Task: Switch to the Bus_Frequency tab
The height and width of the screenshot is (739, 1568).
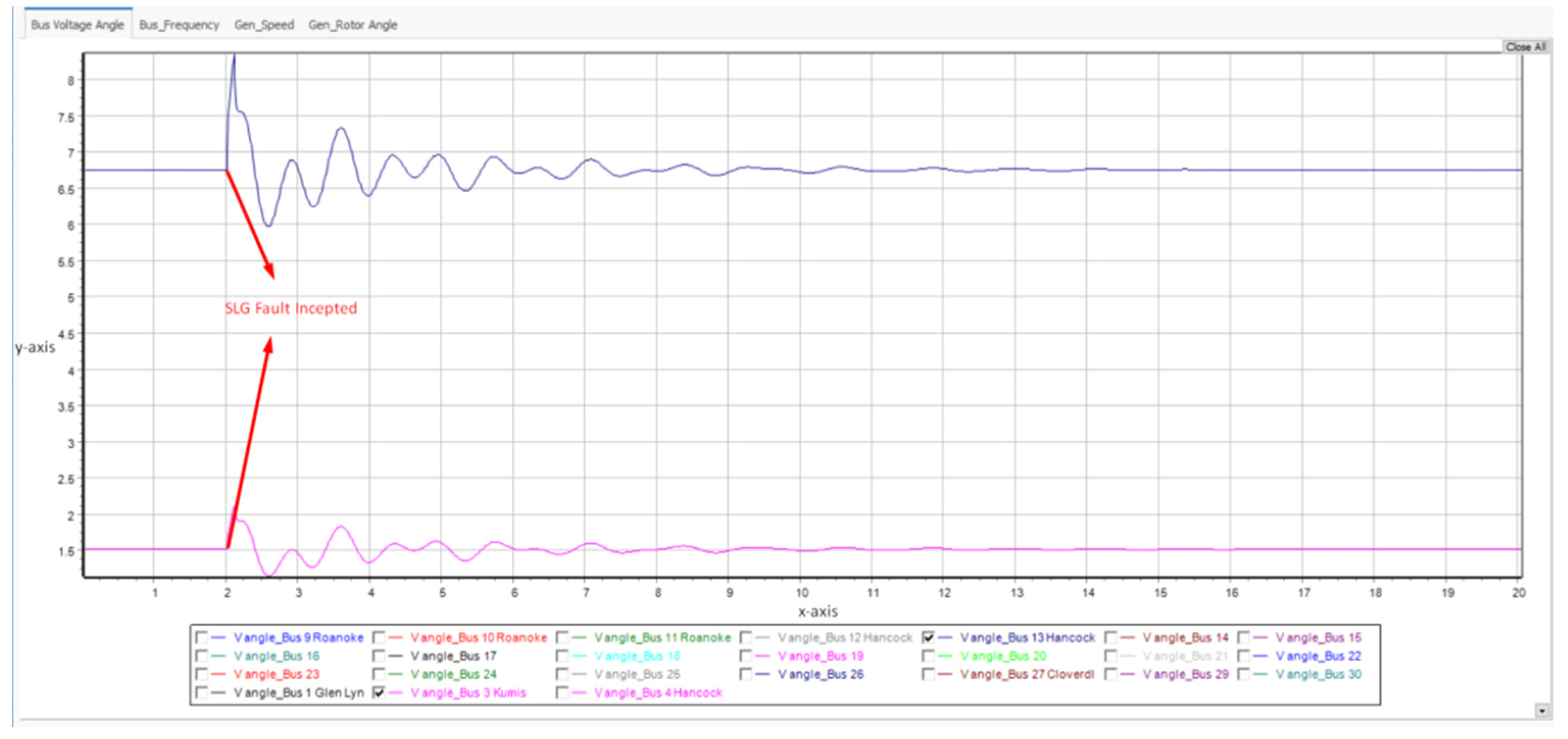Action: point(179,25)
